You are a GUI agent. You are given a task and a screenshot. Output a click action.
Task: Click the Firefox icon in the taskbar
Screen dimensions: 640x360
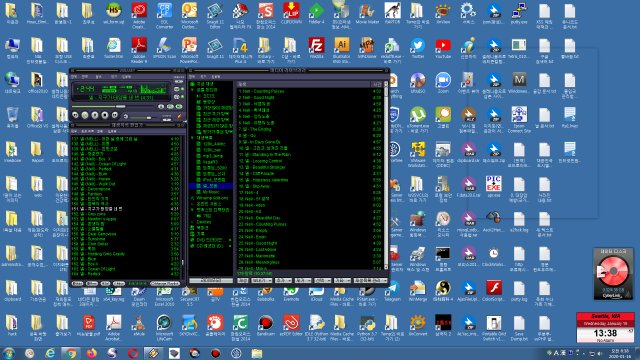[91, 353]
